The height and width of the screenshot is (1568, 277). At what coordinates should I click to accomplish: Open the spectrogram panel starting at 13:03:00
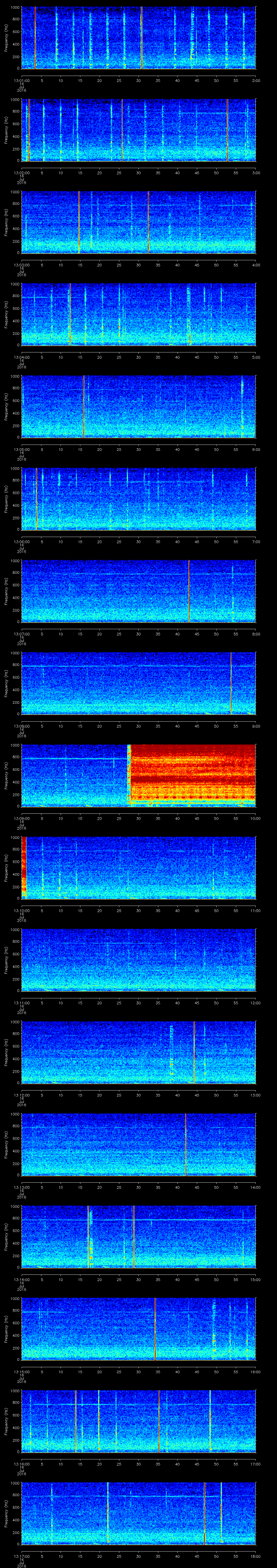click(x=138, y=222)
